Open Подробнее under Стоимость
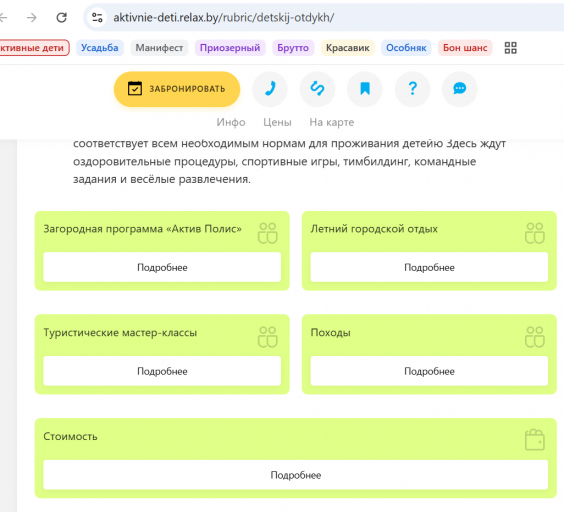 pyautogui.click(x=296, y=475)
